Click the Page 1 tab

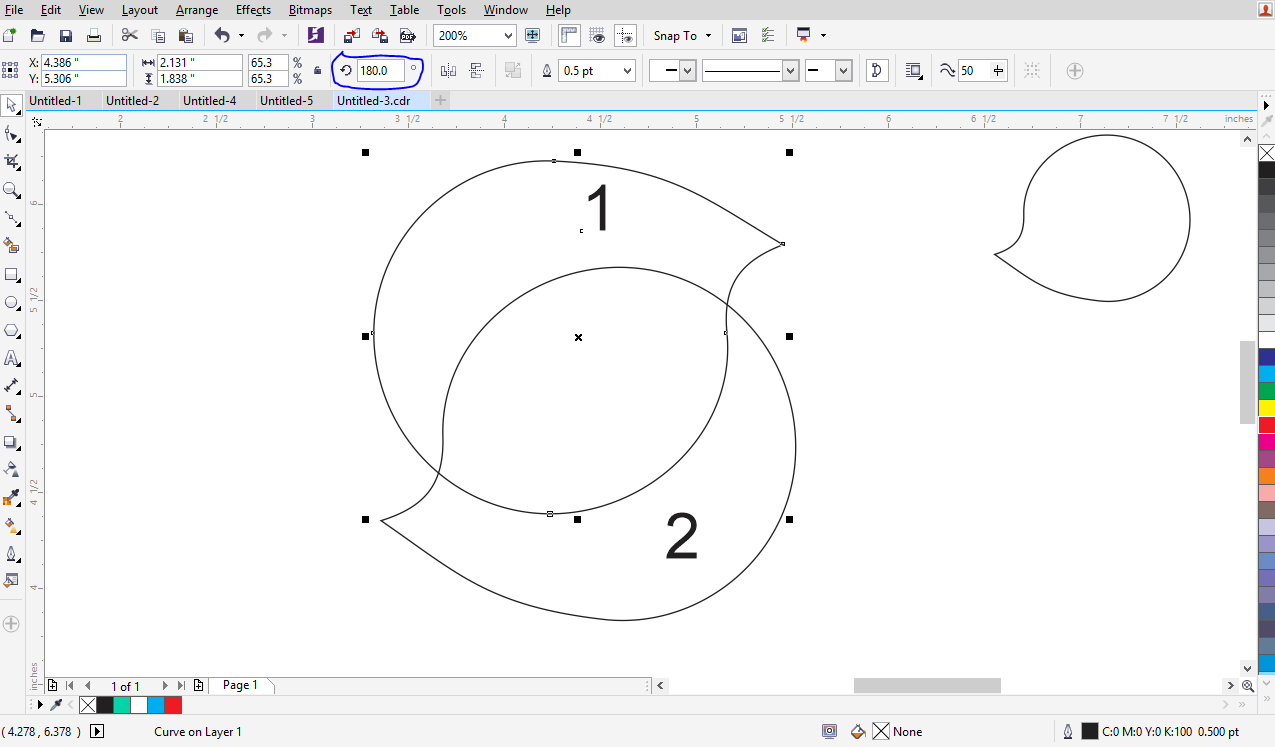pyautogui.click(x=240, y=685)
